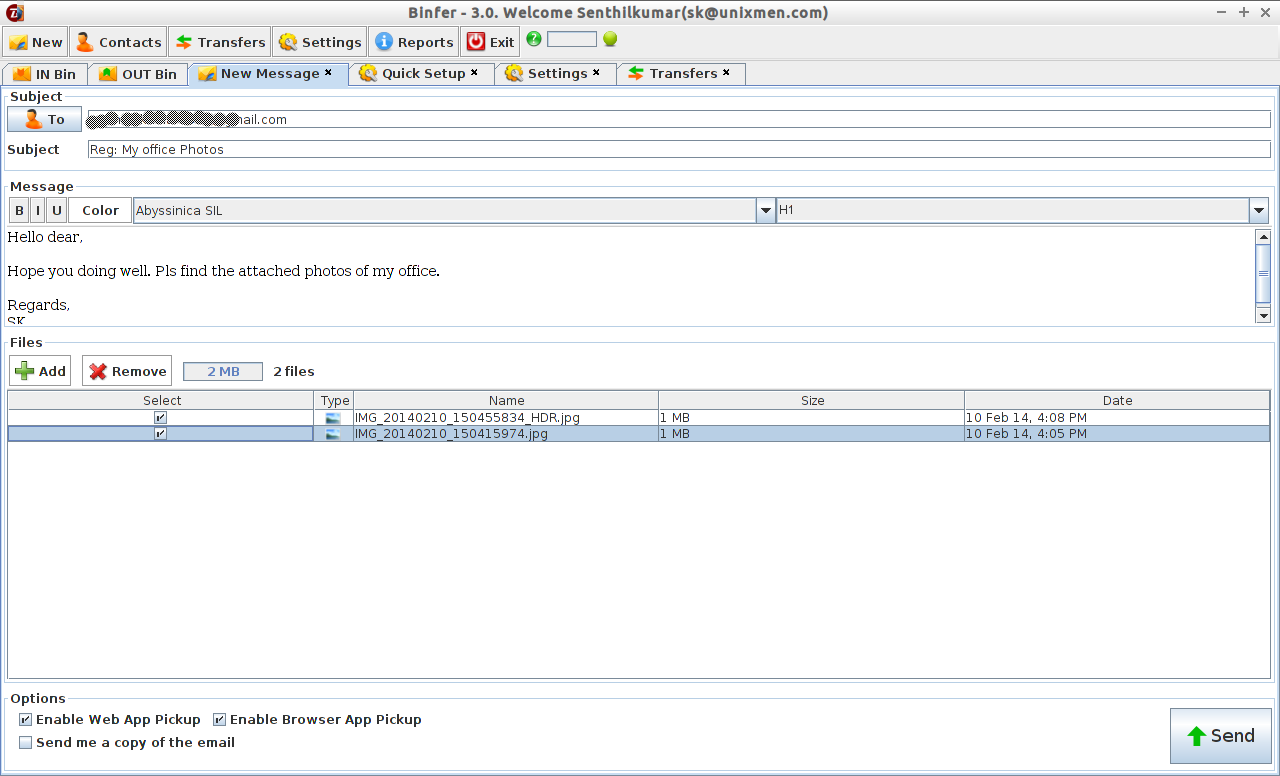This screenshot has height=776, width=1280.
Task: Uncheck IMG_20140210_150455834_HDR.jpg select box
Action: coord(160,418)
